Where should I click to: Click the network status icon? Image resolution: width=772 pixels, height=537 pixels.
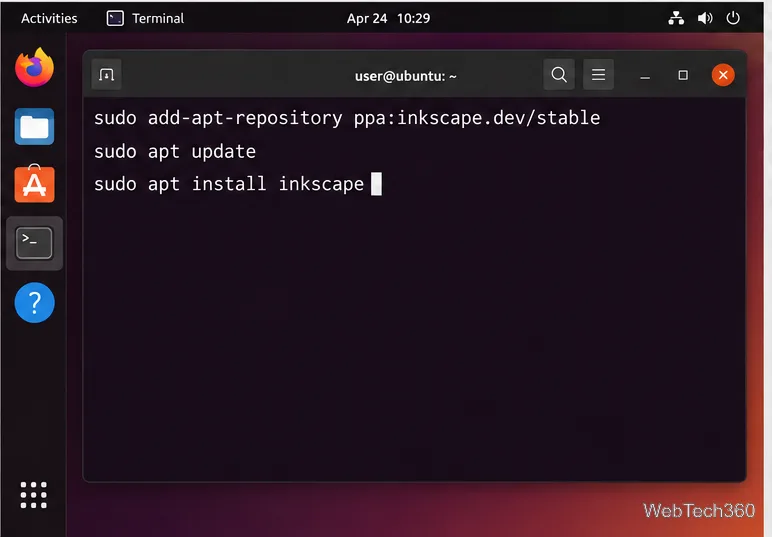[676, 18]
